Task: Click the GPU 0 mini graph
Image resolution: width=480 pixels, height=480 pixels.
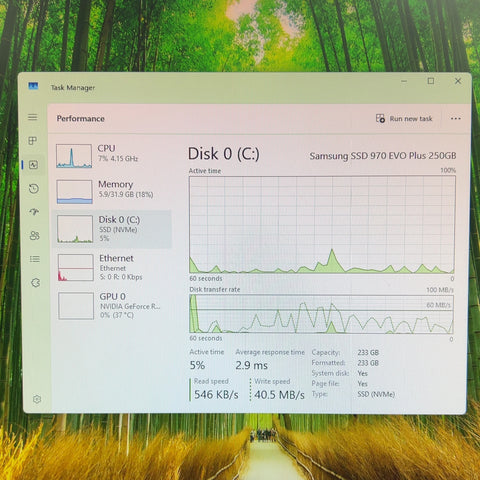Action: [x=76, y=306]
